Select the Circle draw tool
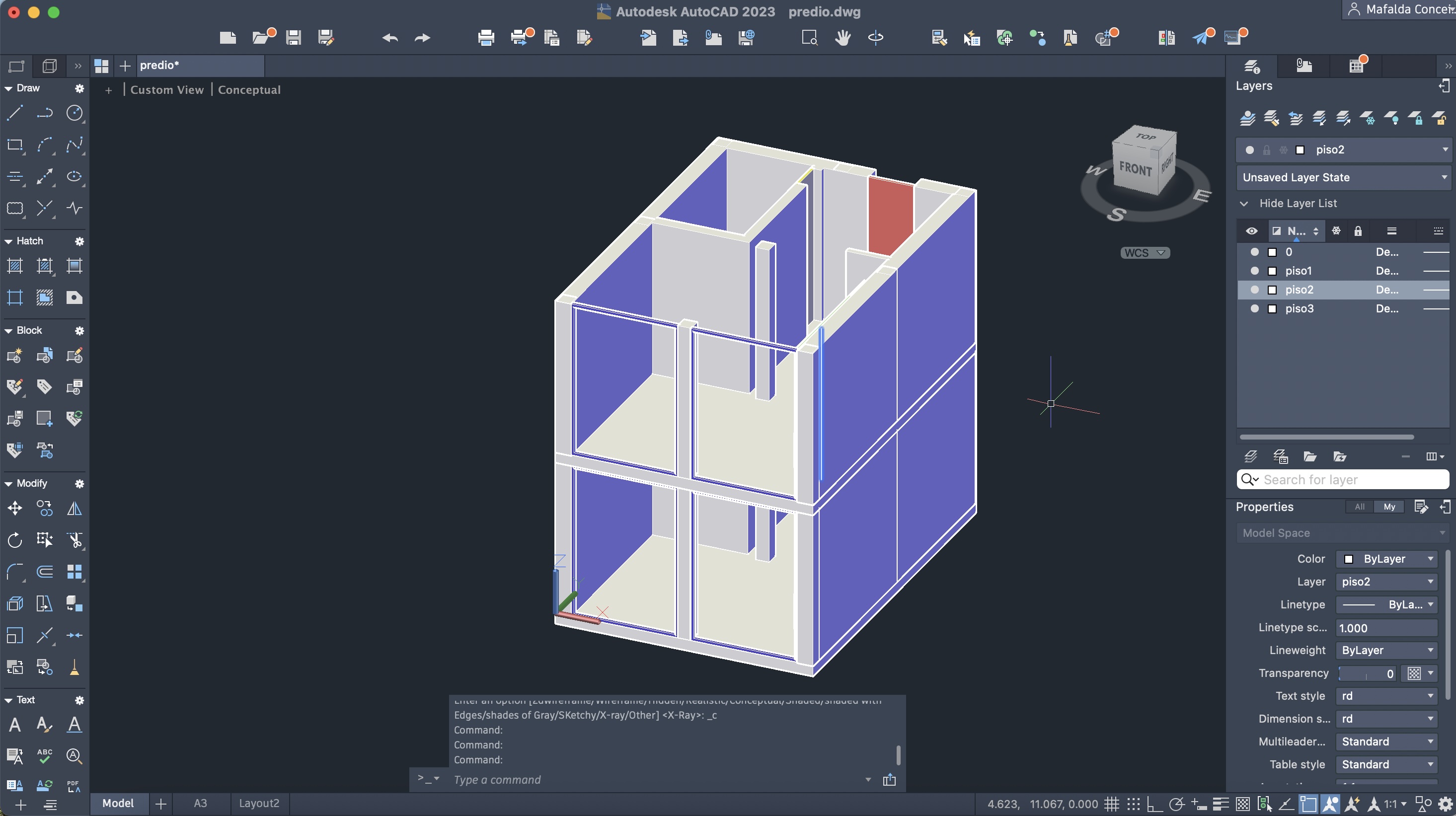Viewport: 1456px width, 816px height. (74, 113)
